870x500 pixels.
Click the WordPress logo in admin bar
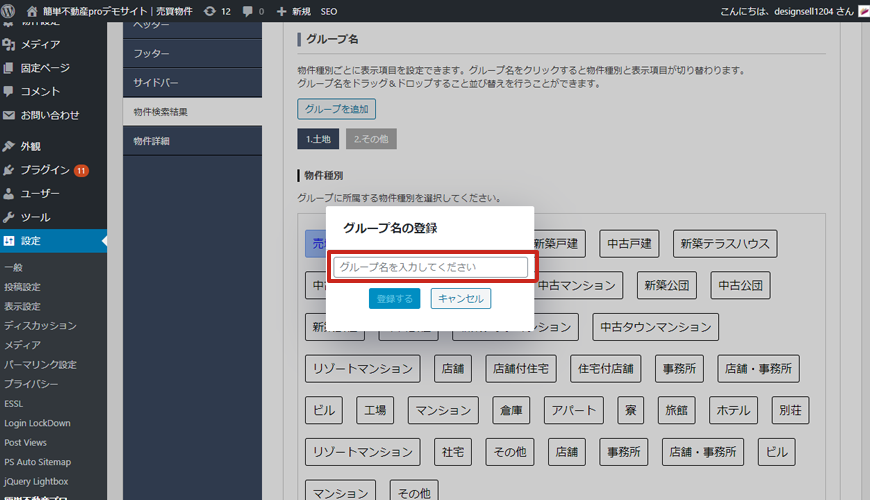coord(9,11)
